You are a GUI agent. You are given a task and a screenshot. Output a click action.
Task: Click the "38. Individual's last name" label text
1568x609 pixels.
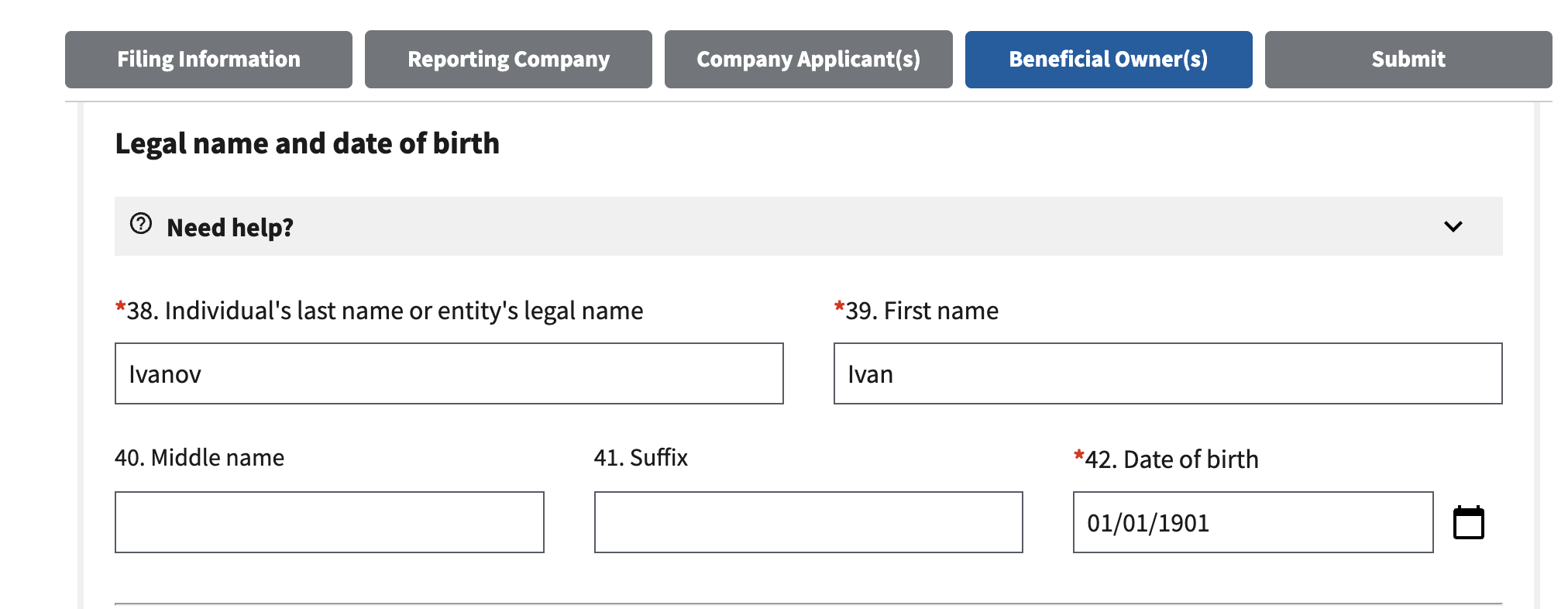384,311
